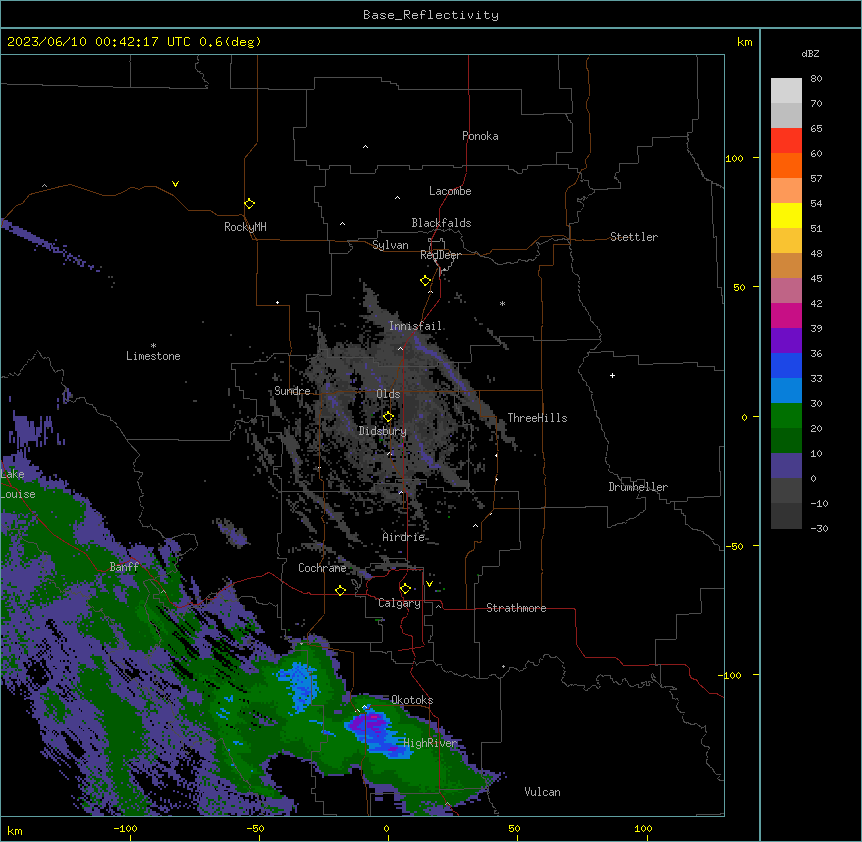
Task: Select the red 60-65 dBZ legend swatch
Action: (786, 141)
